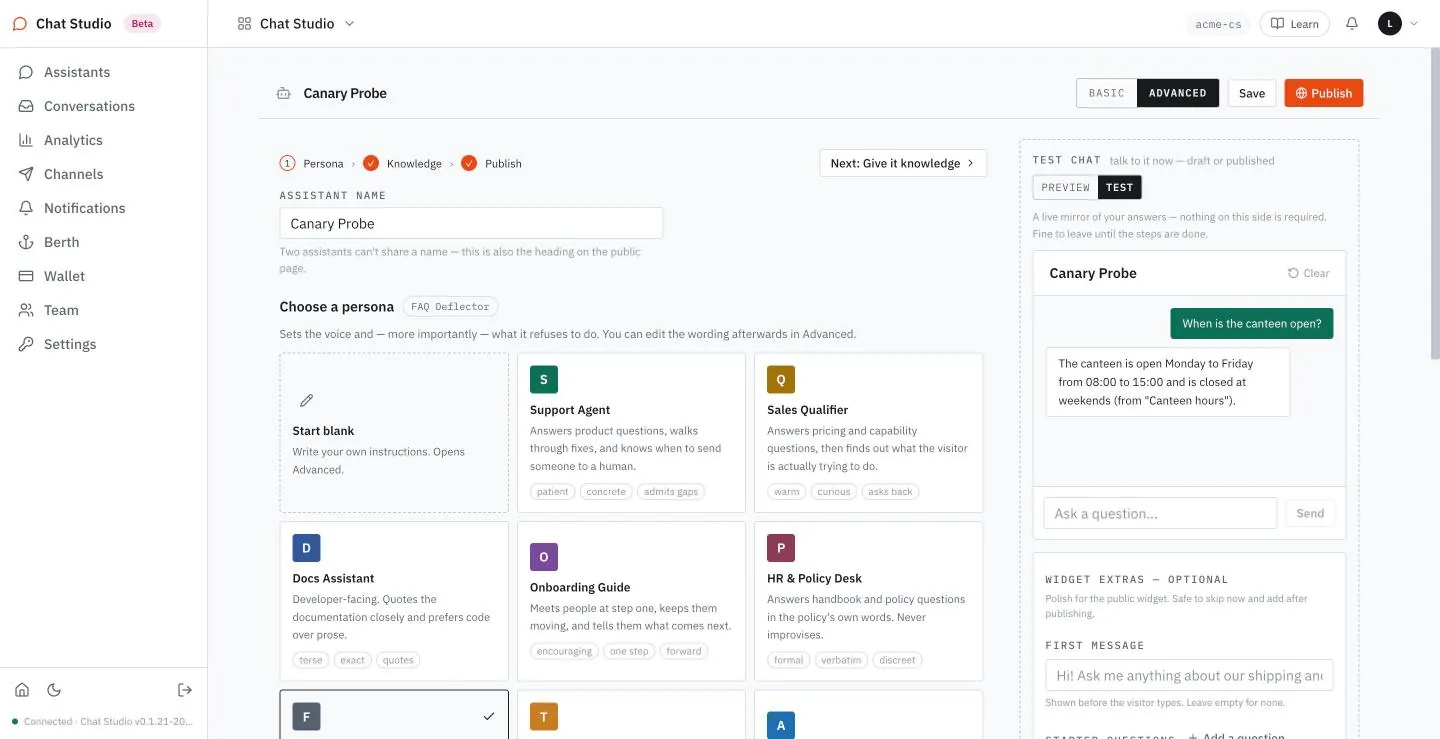Go to the Knowledge step
The width and height of the screenshot is (1440, 739).
point(402,163)
